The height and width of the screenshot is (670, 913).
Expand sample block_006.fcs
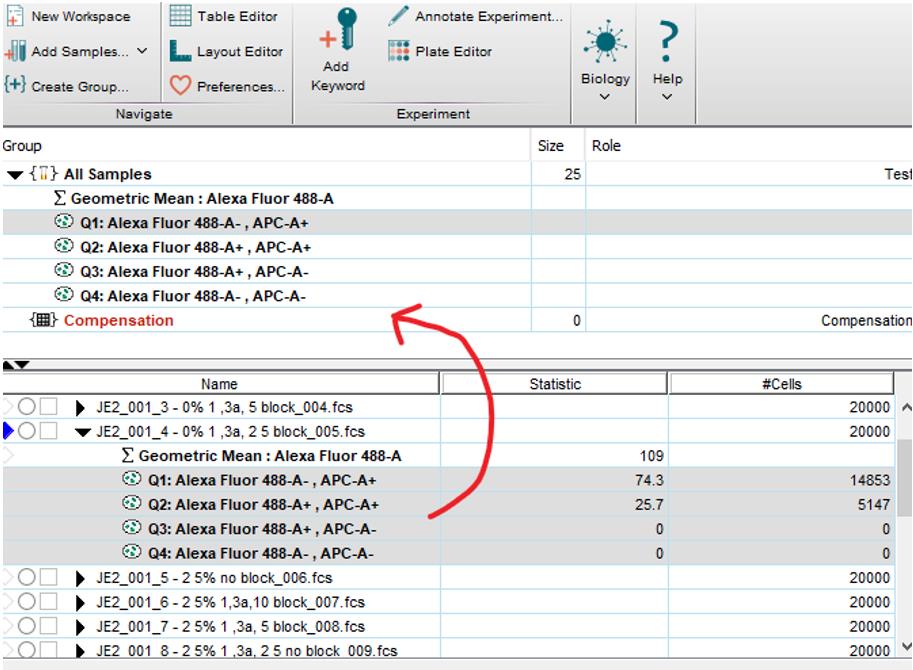[80, 578]
